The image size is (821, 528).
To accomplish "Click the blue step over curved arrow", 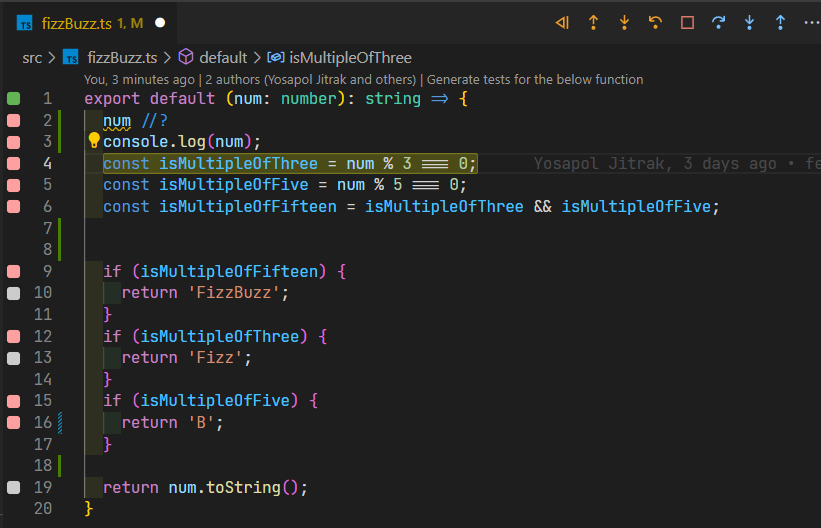I will click(718, 22).
